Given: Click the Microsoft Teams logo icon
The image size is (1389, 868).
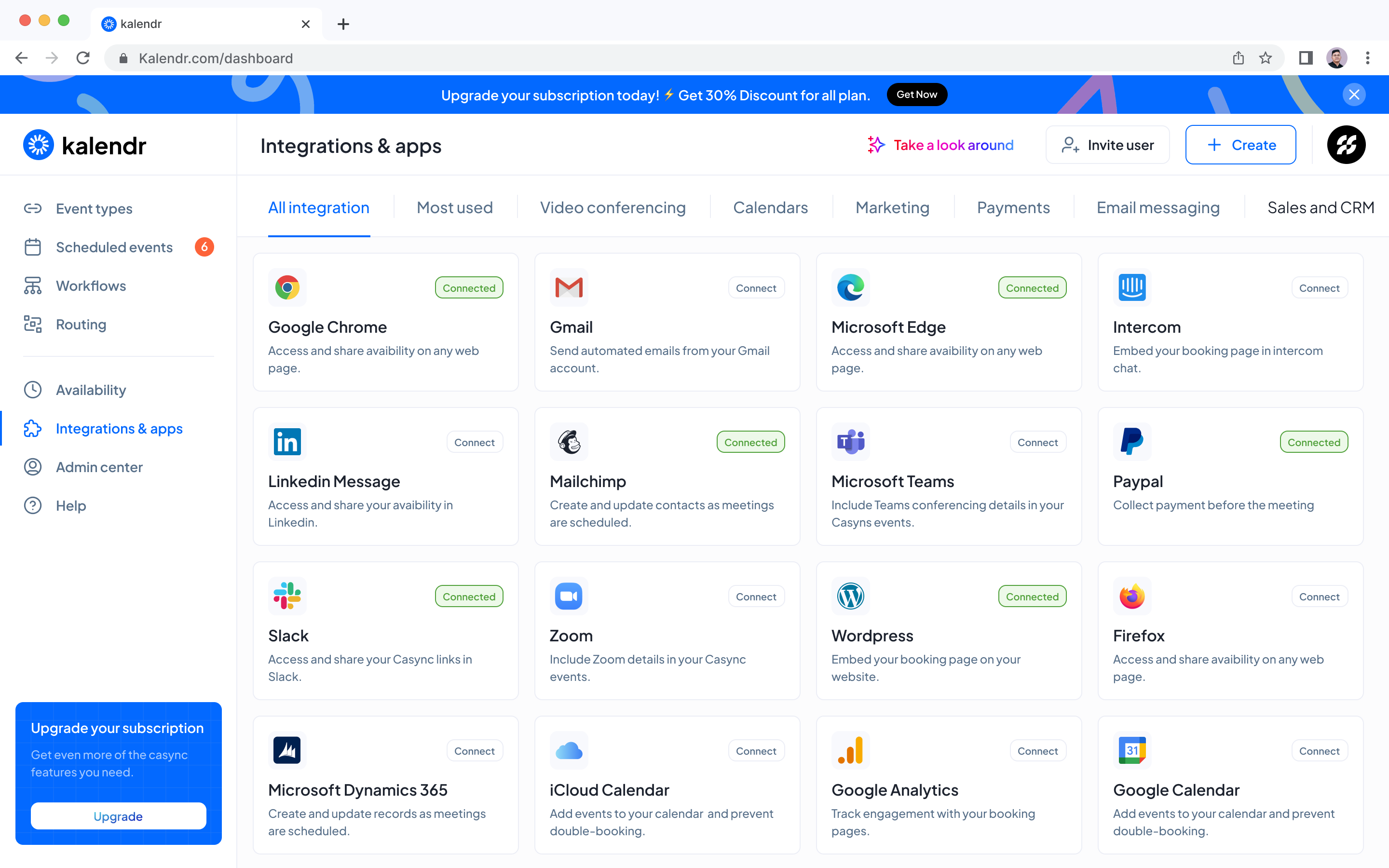Looking at the screenshot, I should tap(851, 442).
